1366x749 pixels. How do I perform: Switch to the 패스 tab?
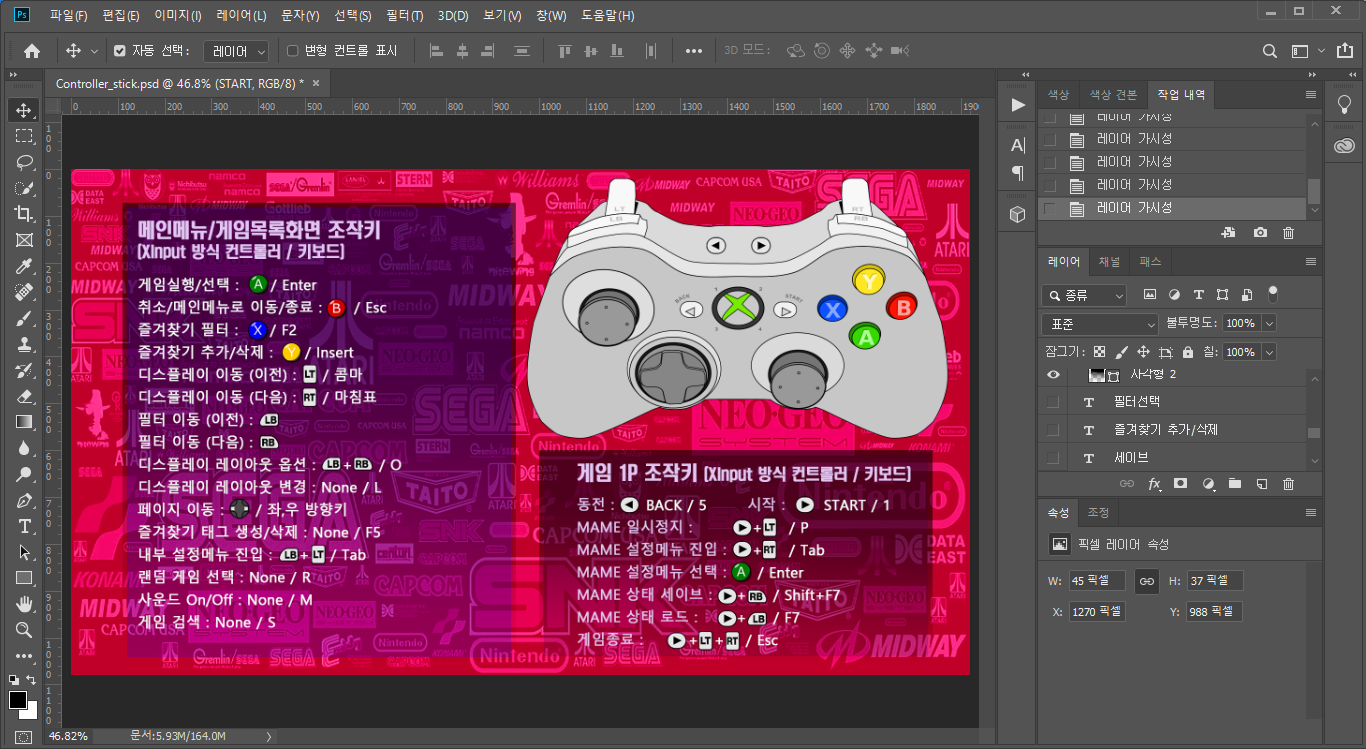1150,262
